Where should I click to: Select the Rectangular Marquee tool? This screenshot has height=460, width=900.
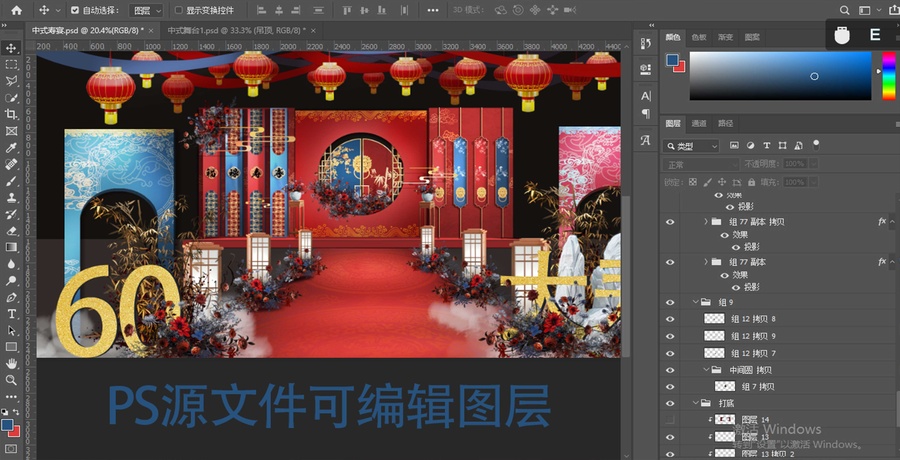pos(11,64)
